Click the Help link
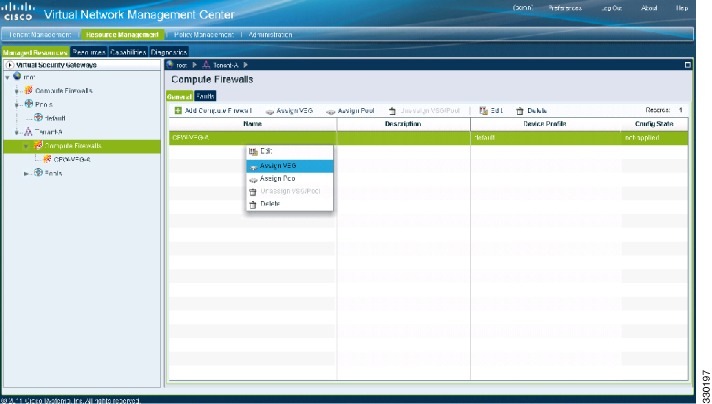The height and width of the screenshot is (404, 712). 682,8
